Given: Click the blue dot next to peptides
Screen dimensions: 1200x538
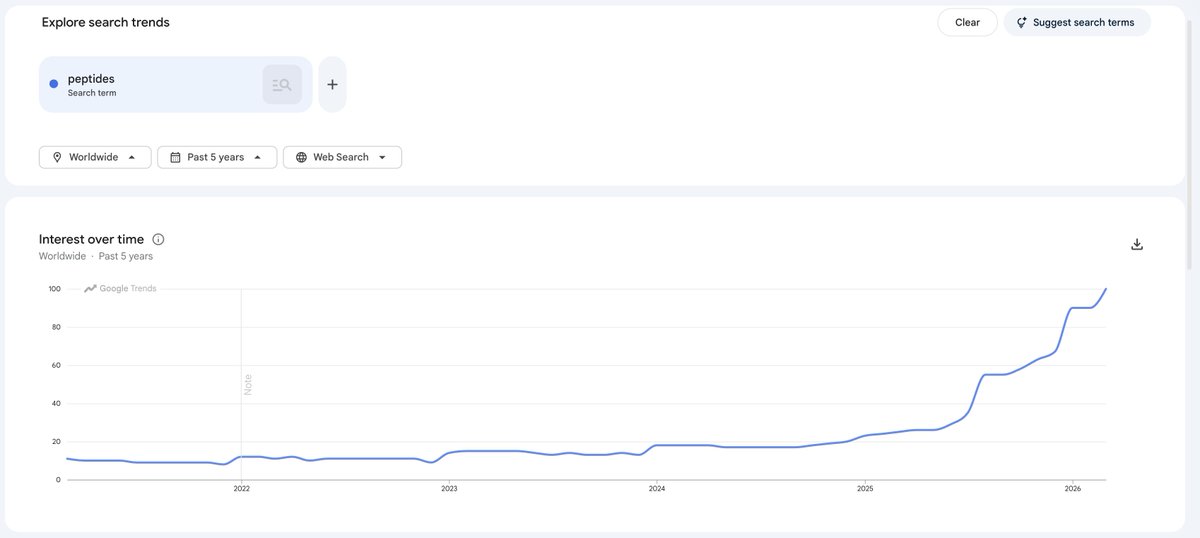Looking at the screenshot, I should pos(54,84).
